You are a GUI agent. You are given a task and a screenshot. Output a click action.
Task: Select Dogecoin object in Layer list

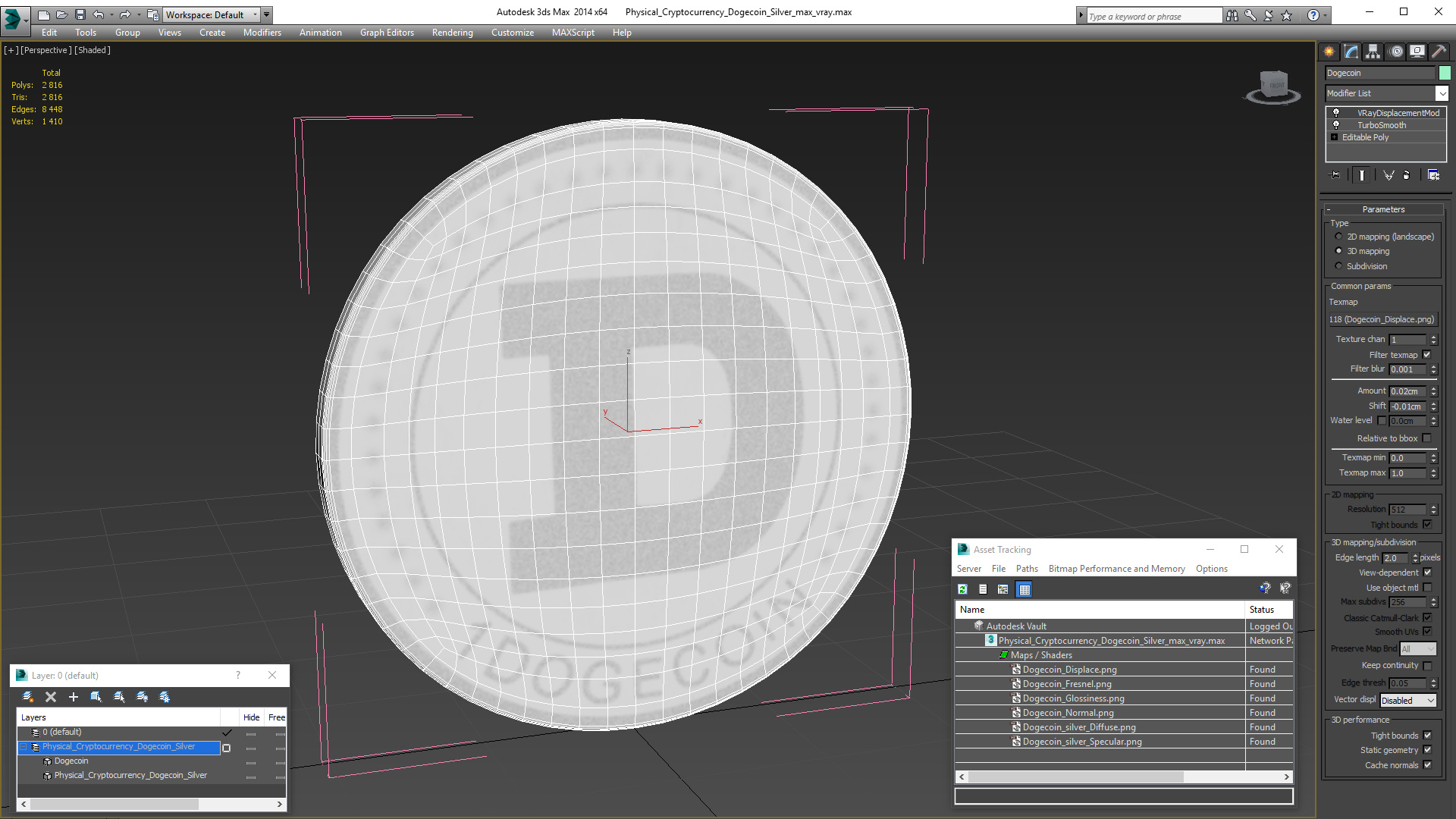click(x=71, y=761)
